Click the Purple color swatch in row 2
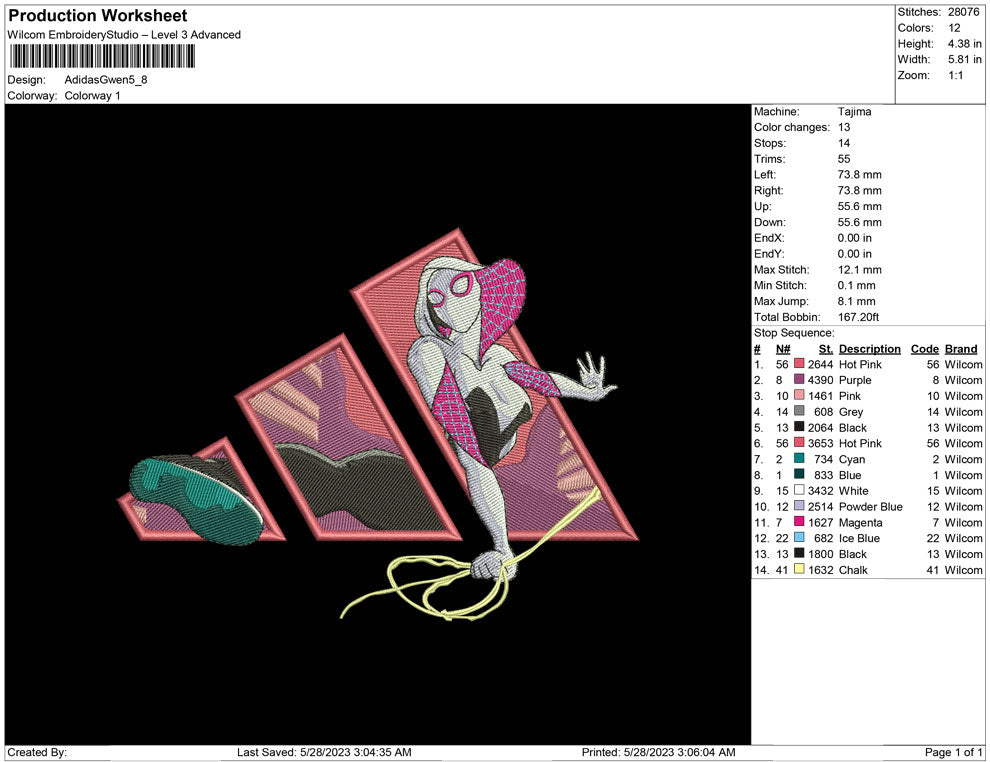990x762 pixels. click(799, 379)
